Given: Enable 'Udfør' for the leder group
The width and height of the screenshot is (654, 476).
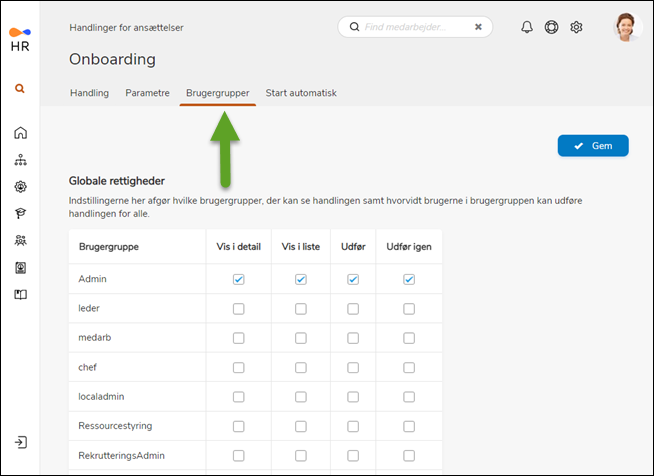Looking at the screenshot, I should (x=353, y=309).
